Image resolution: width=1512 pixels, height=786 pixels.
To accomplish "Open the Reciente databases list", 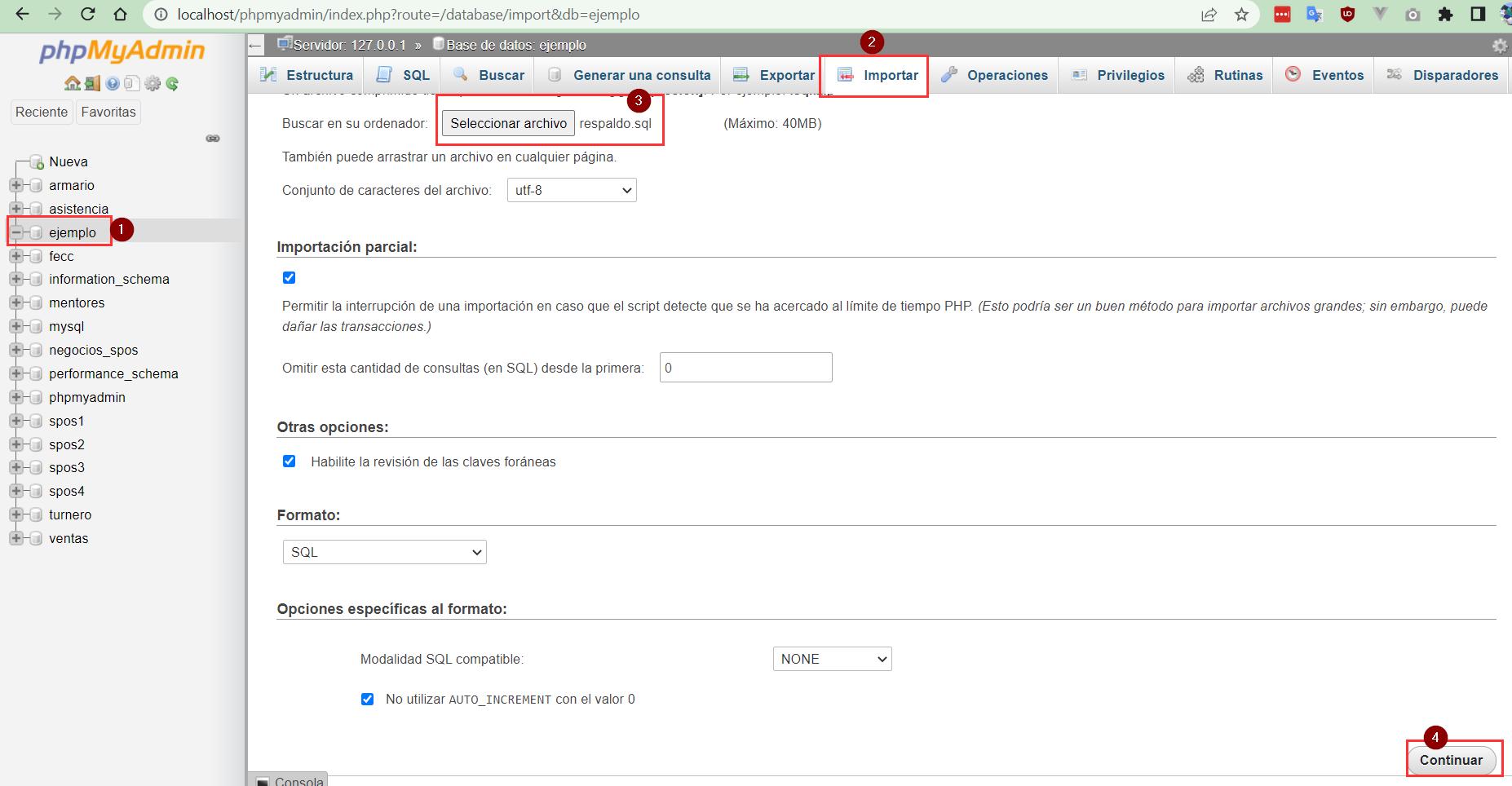I will (42, 112).
